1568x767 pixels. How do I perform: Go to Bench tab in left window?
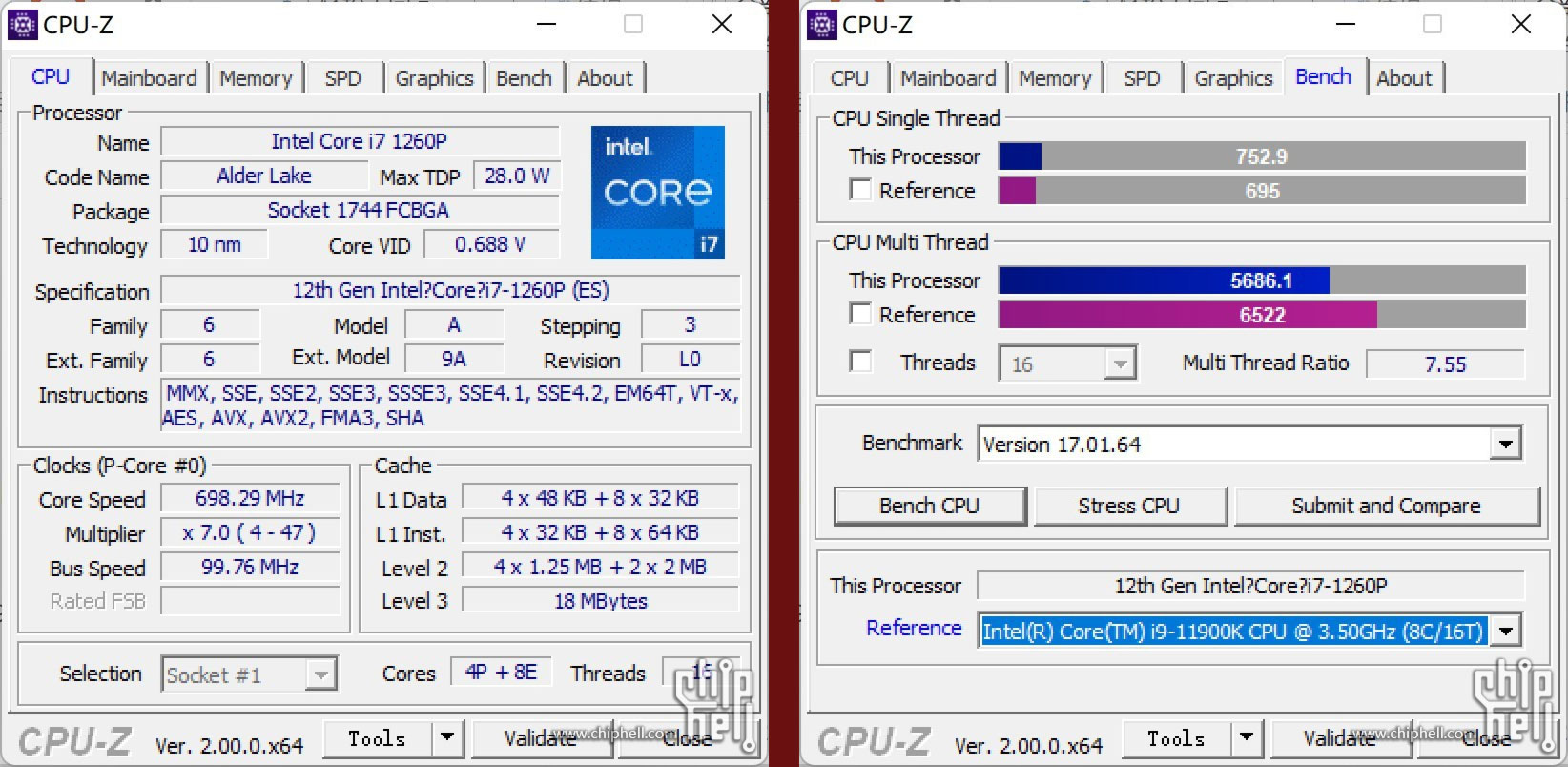tap(525, 78)
